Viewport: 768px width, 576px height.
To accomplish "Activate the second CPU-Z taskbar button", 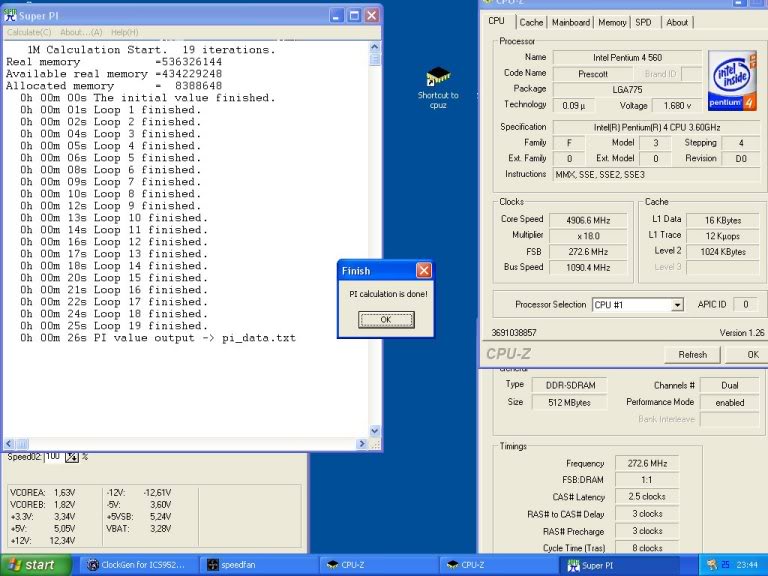I will point(497,565).
